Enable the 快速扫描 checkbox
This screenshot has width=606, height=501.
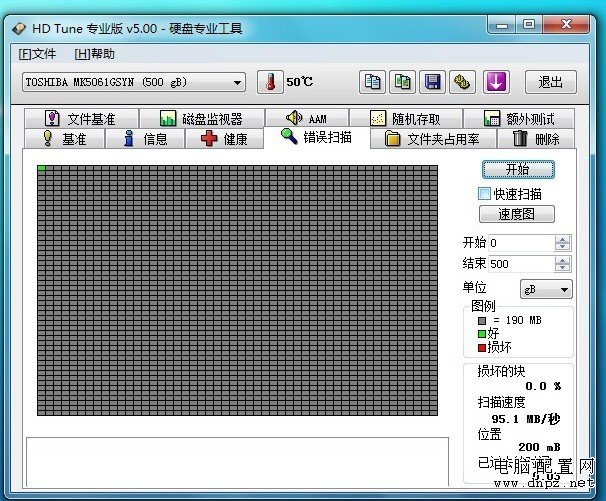484,193
